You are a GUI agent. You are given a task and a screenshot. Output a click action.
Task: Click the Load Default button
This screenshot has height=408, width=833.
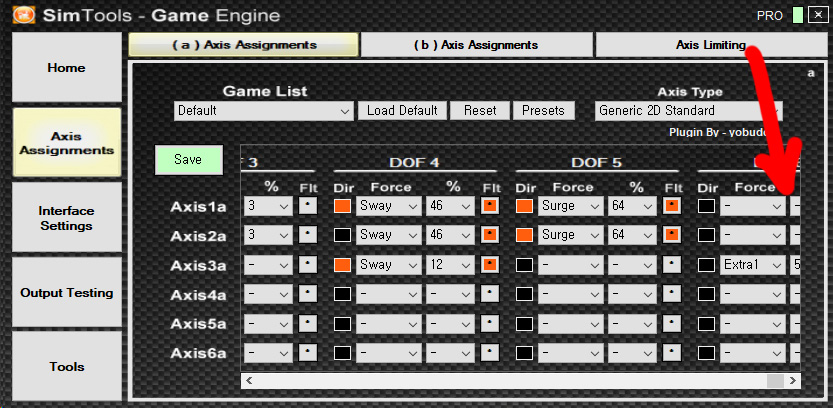pyautogui.click(x=402, y=110)
